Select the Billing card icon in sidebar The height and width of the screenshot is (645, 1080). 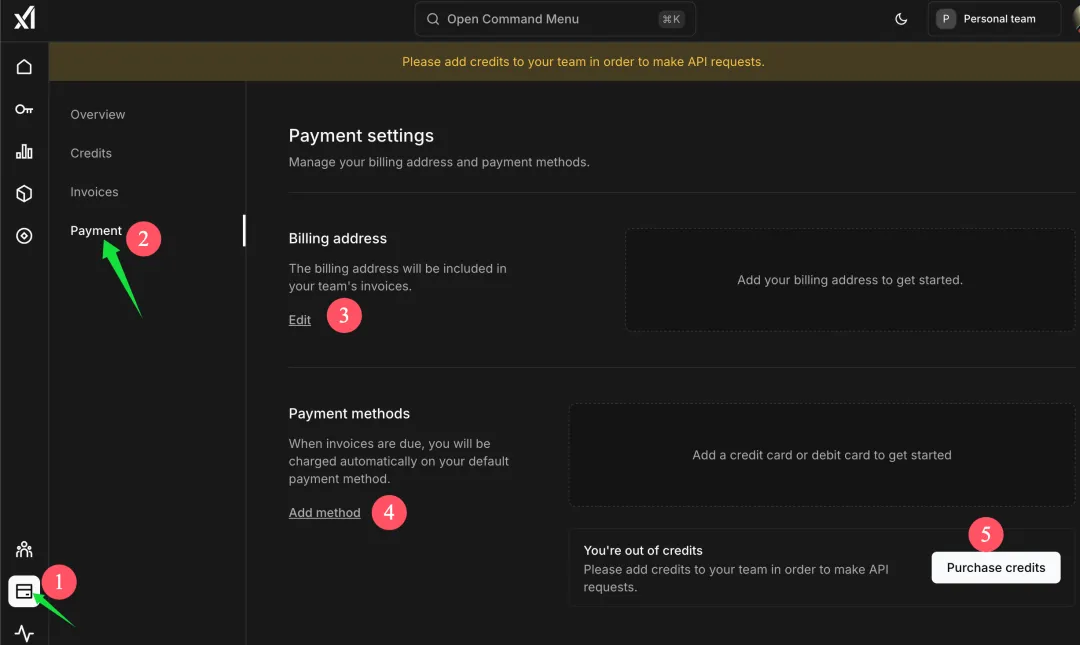[x=24, y=591]
